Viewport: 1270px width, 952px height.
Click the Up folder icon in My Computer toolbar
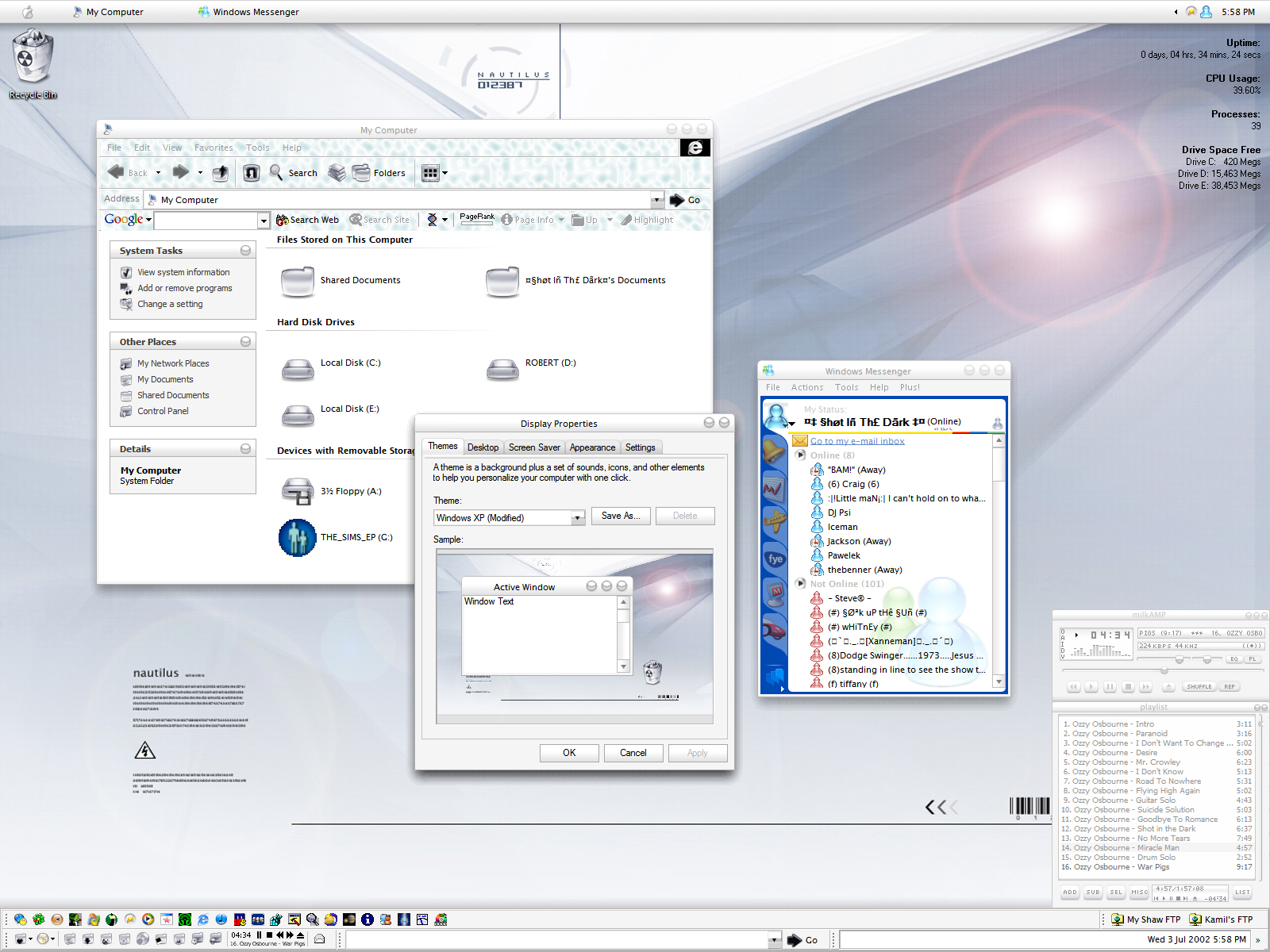221,172
